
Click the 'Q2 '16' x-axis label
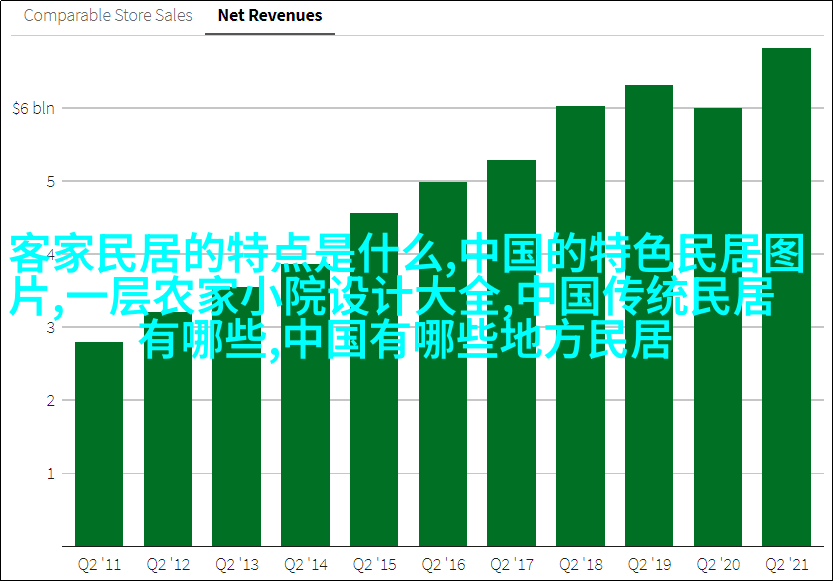coord(443,564)
